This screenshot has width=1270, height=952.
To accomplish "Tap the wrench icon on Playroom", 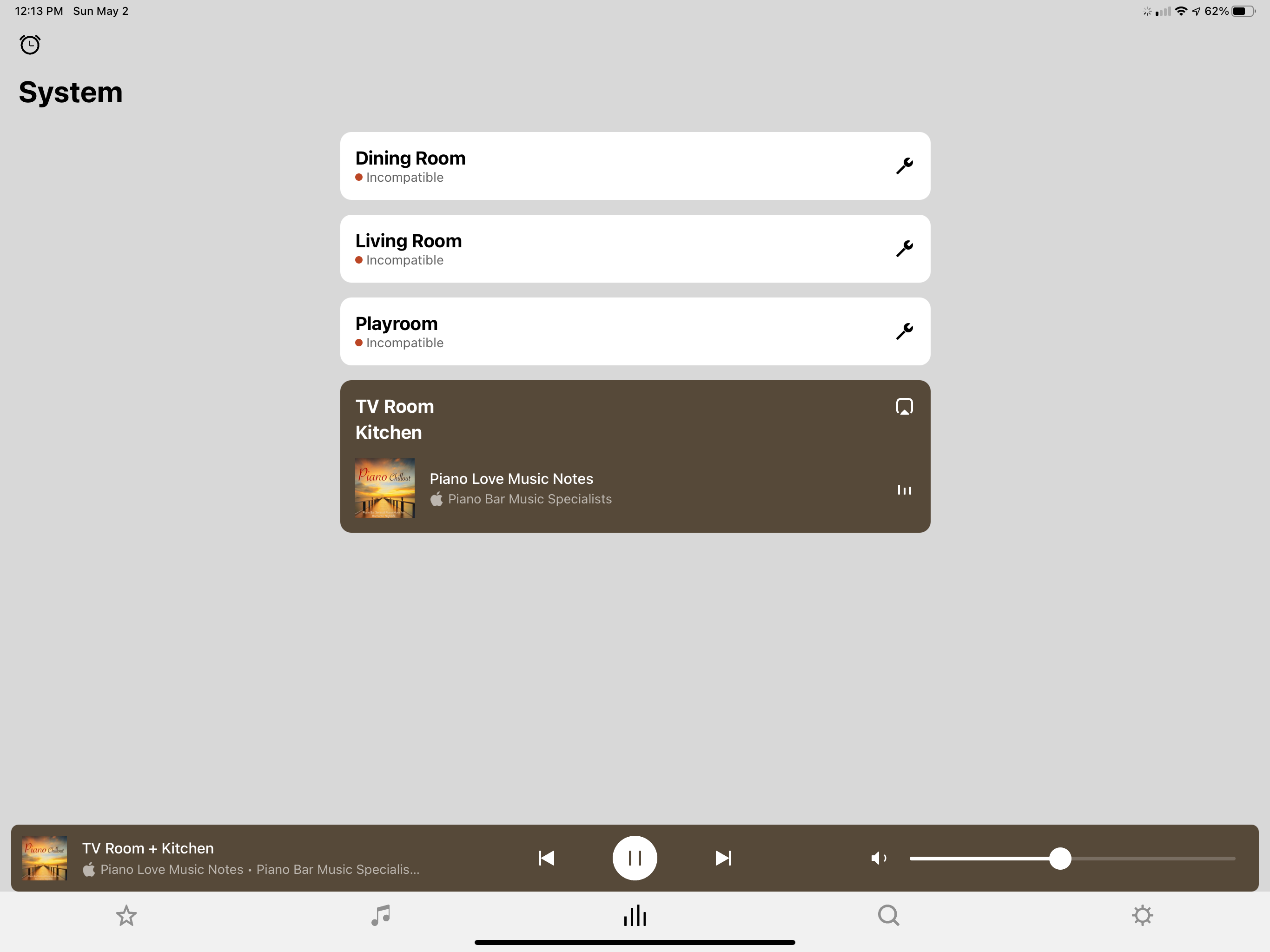I will pyautogui.click(x=904, y=331).
